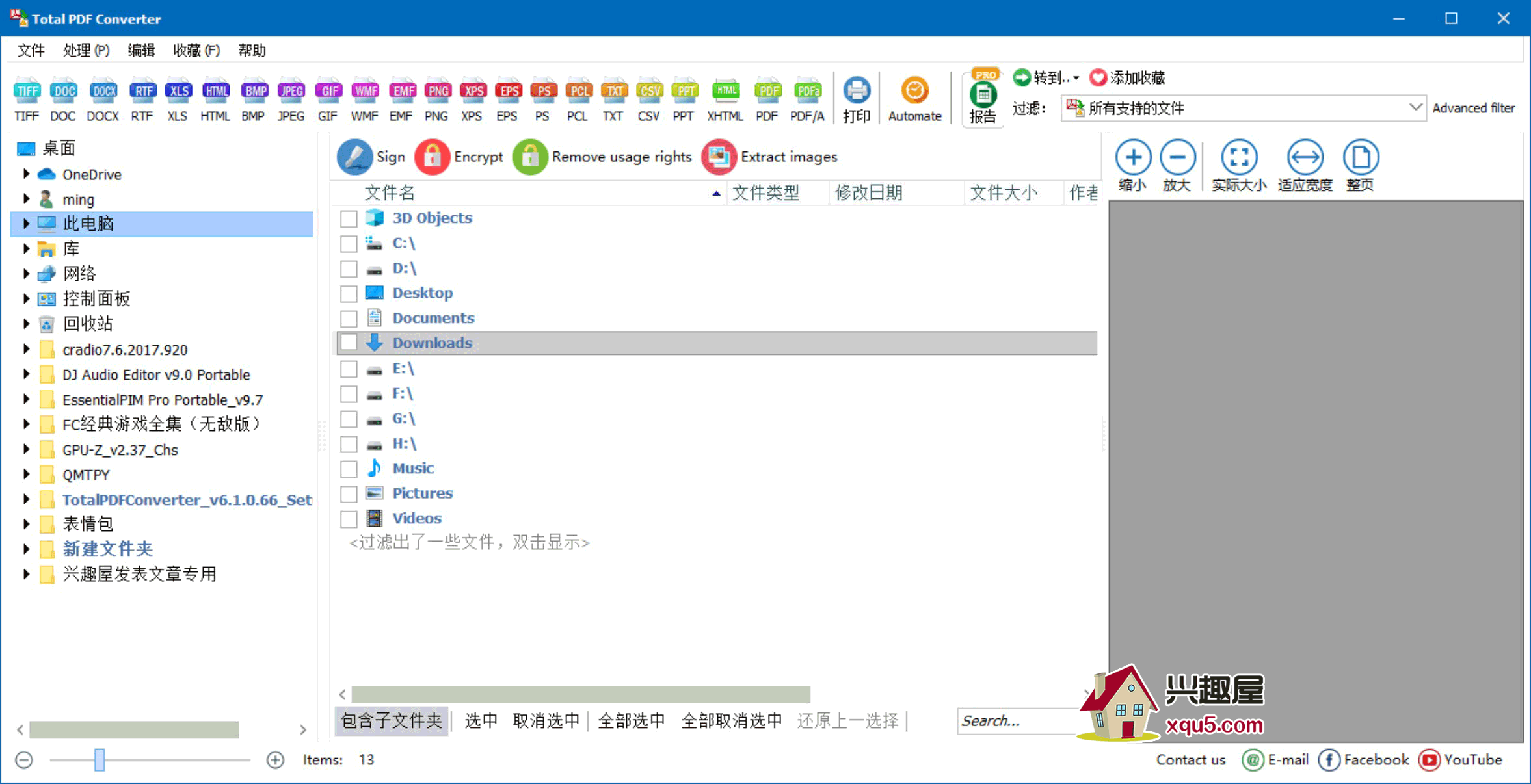Click the 全部选中 button
Image resolution: width=1531 pixels, height=784 pixels.
coord(631,721)
